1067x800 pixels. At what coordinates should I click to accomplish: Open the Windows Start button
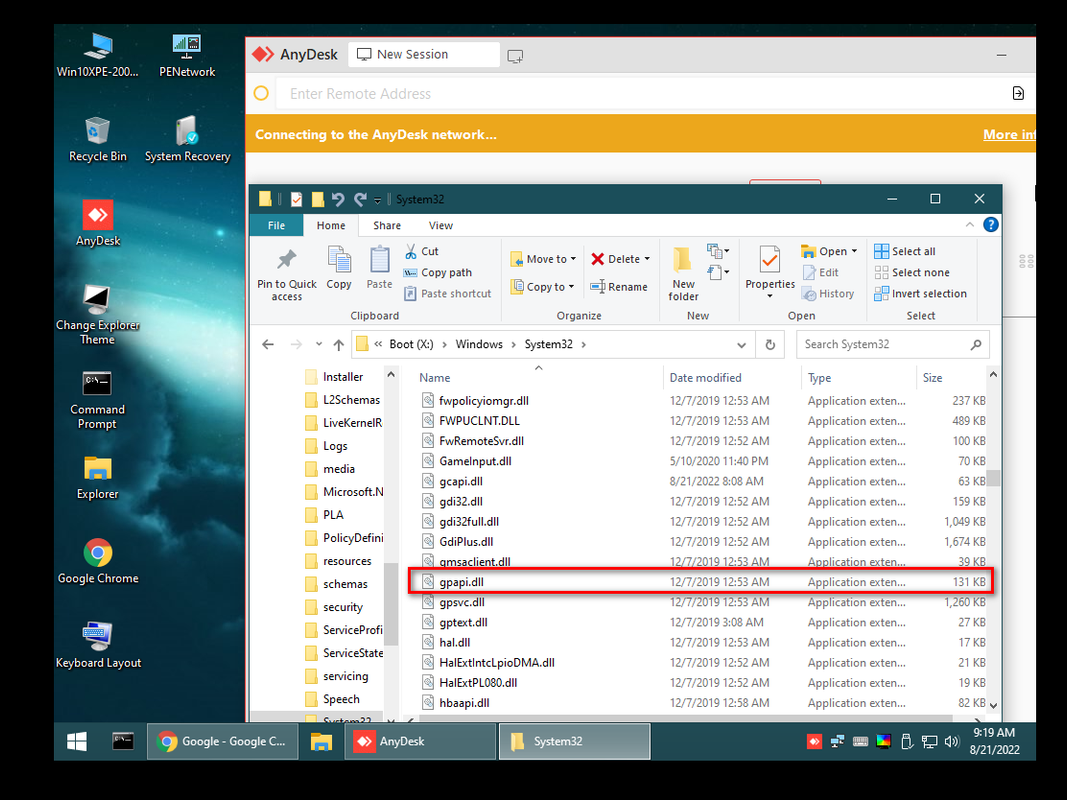[x=77, y=741]
